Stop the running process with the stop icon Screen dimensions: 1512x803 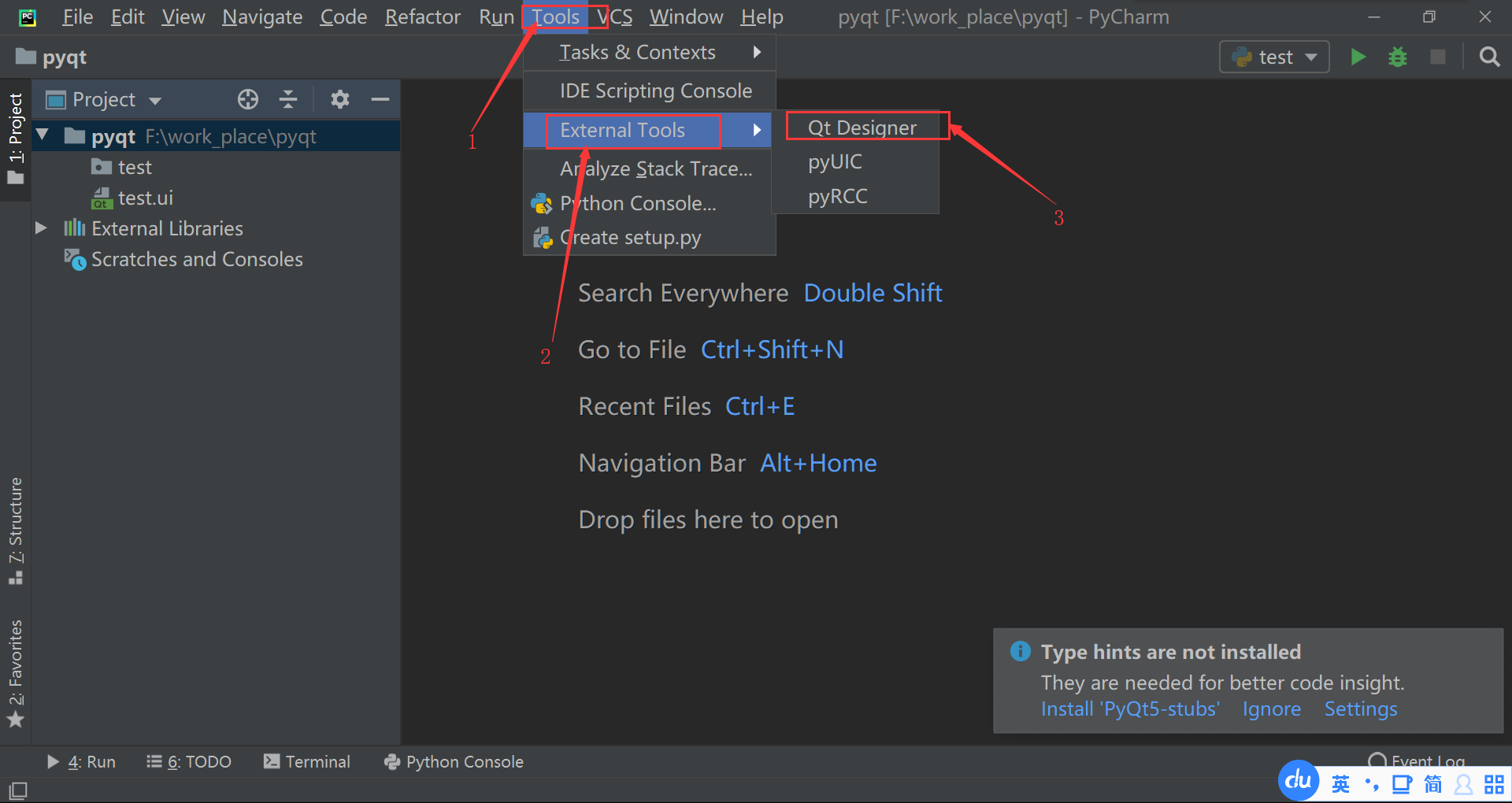(1438, 56)
